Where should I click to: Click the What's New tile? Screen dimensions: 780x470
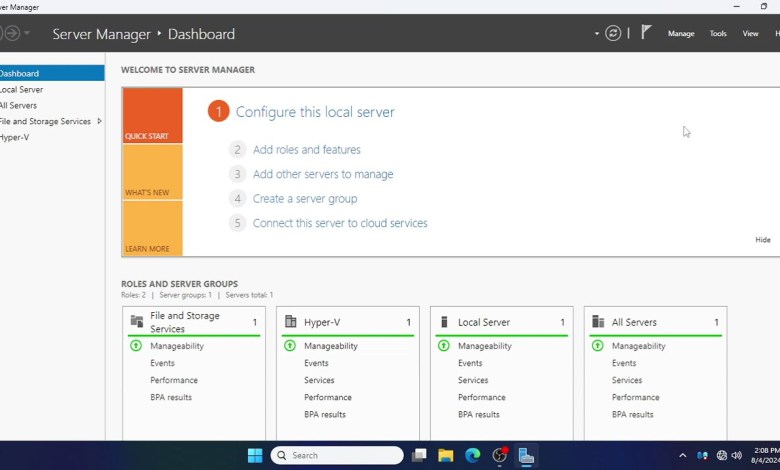(152, 172)
